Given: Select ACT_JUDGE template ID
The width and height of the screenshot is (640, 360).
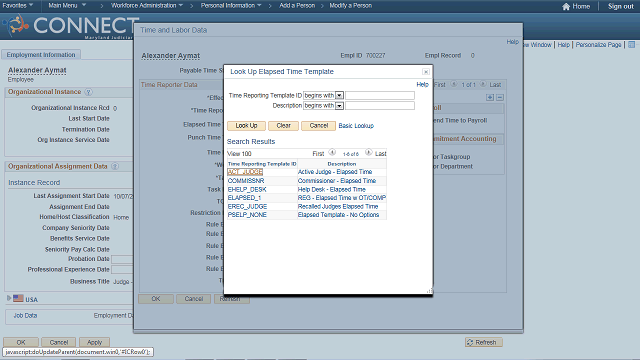Looking at the screenshot, I should point(245,172).
